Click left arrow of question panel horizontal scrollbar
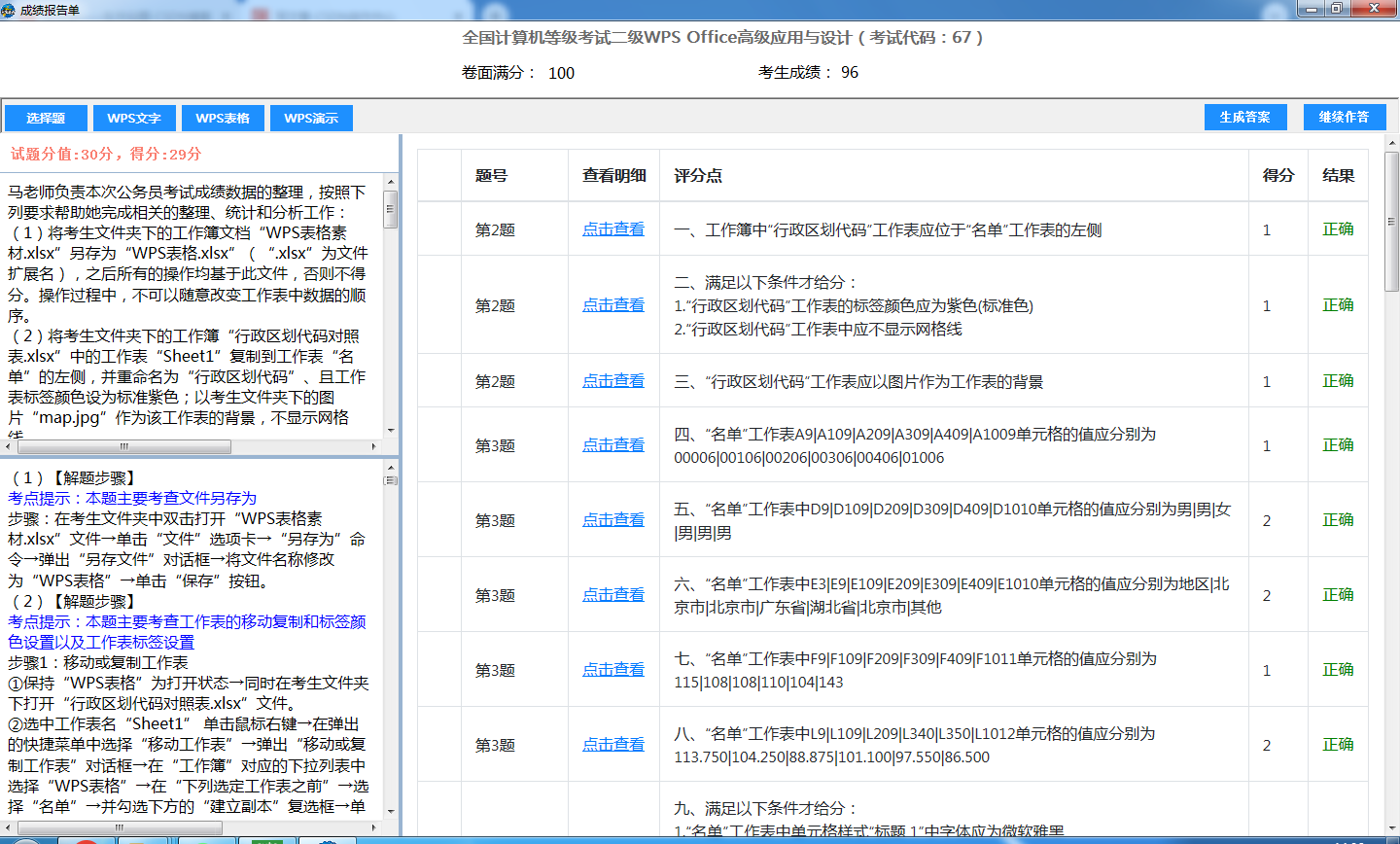The image size is (1400, 844). coord(8,446)
